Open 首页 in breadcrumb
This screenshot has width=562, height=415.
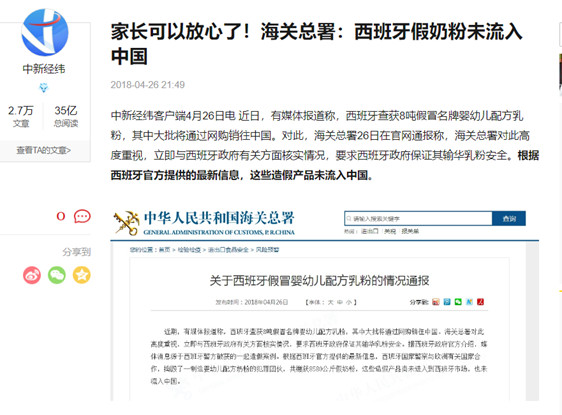click(x=165, y=249)
